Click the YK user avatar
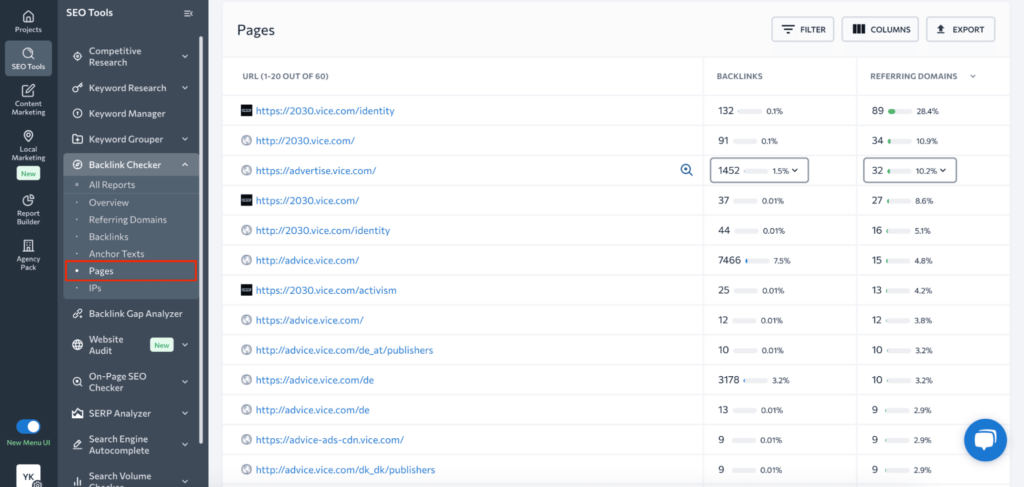 28,477
